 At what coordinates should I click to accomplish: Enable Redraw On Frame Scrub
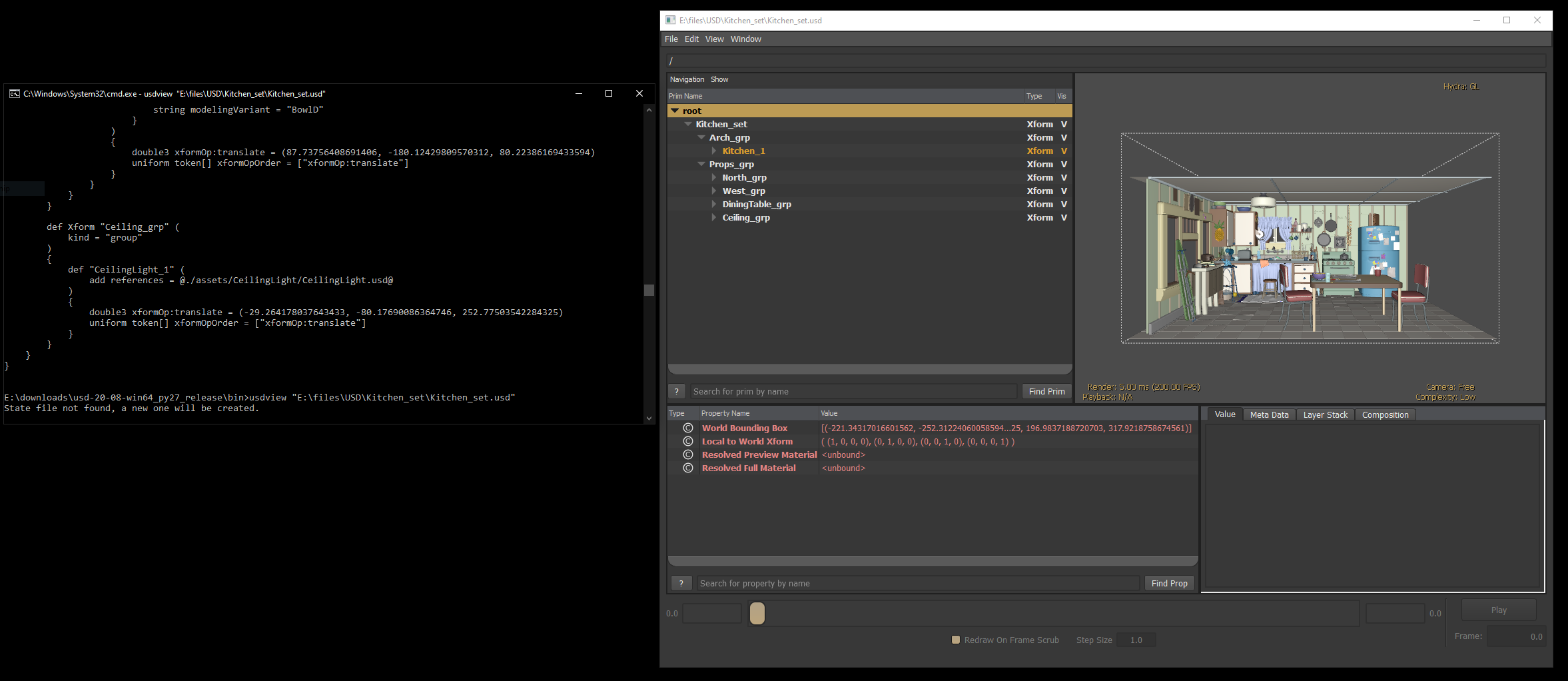(x=955, y=640)
